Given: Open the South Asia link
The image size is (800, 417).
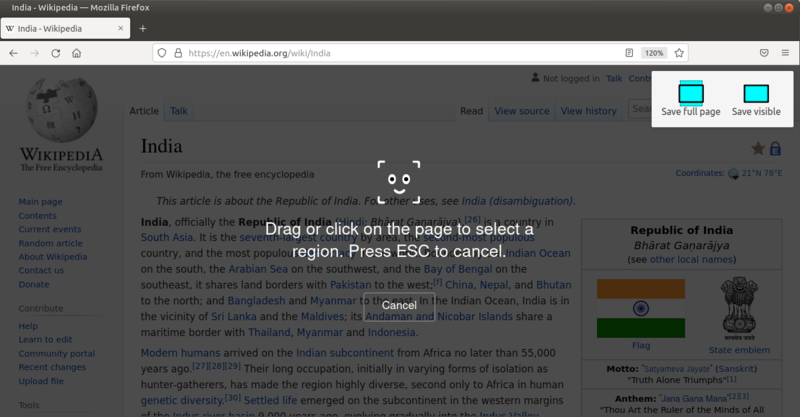Looking at the screenshot, I should (x=167, y=237).
